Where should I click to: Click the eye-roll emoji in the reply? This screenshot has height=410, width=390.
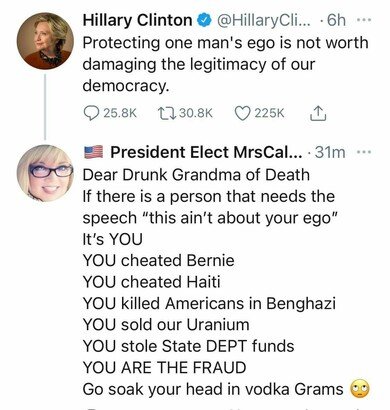[x=360, y=389]
